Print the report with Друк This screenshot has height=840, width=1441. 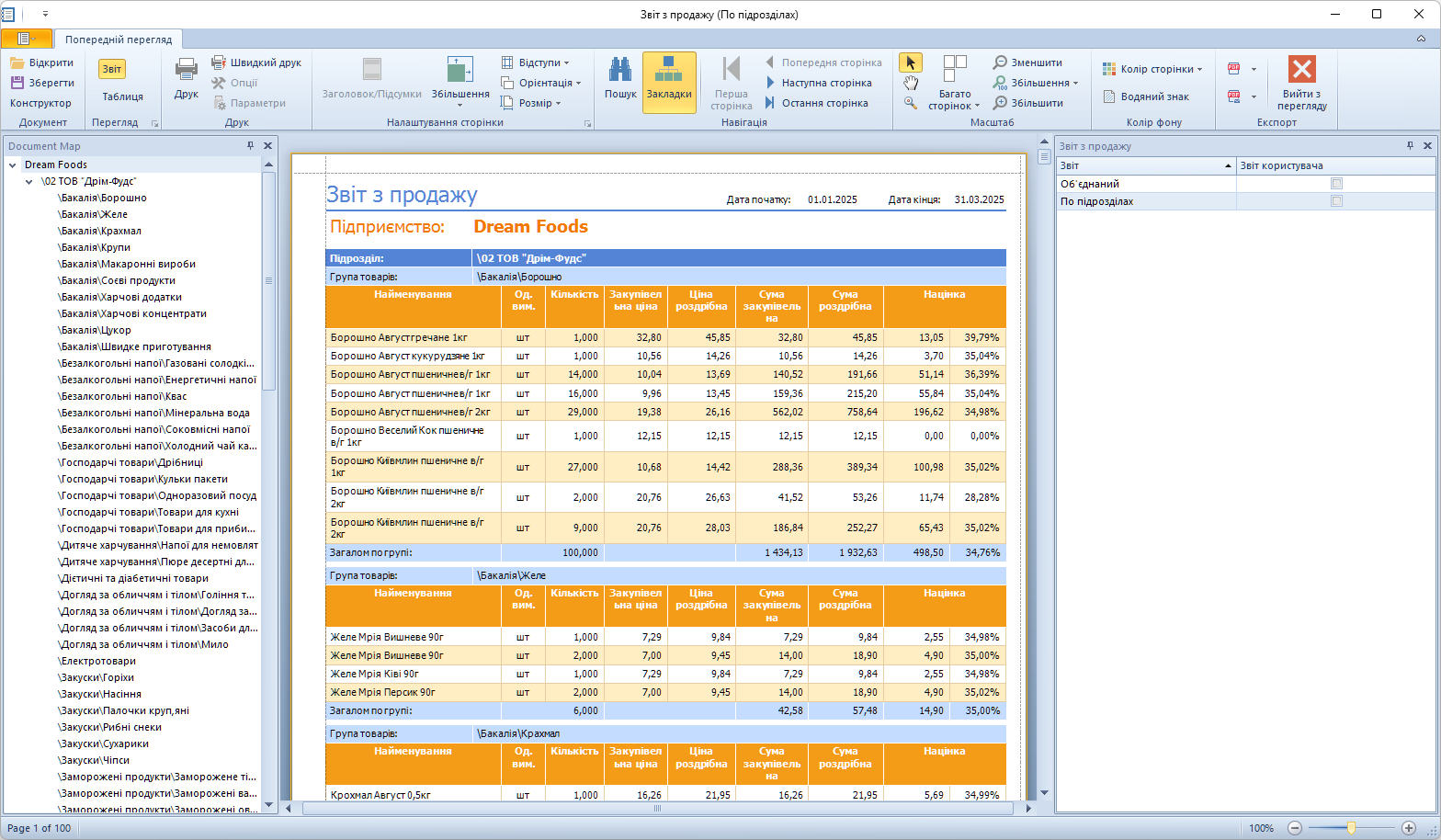pyautogui.click(x=187, y=77)
